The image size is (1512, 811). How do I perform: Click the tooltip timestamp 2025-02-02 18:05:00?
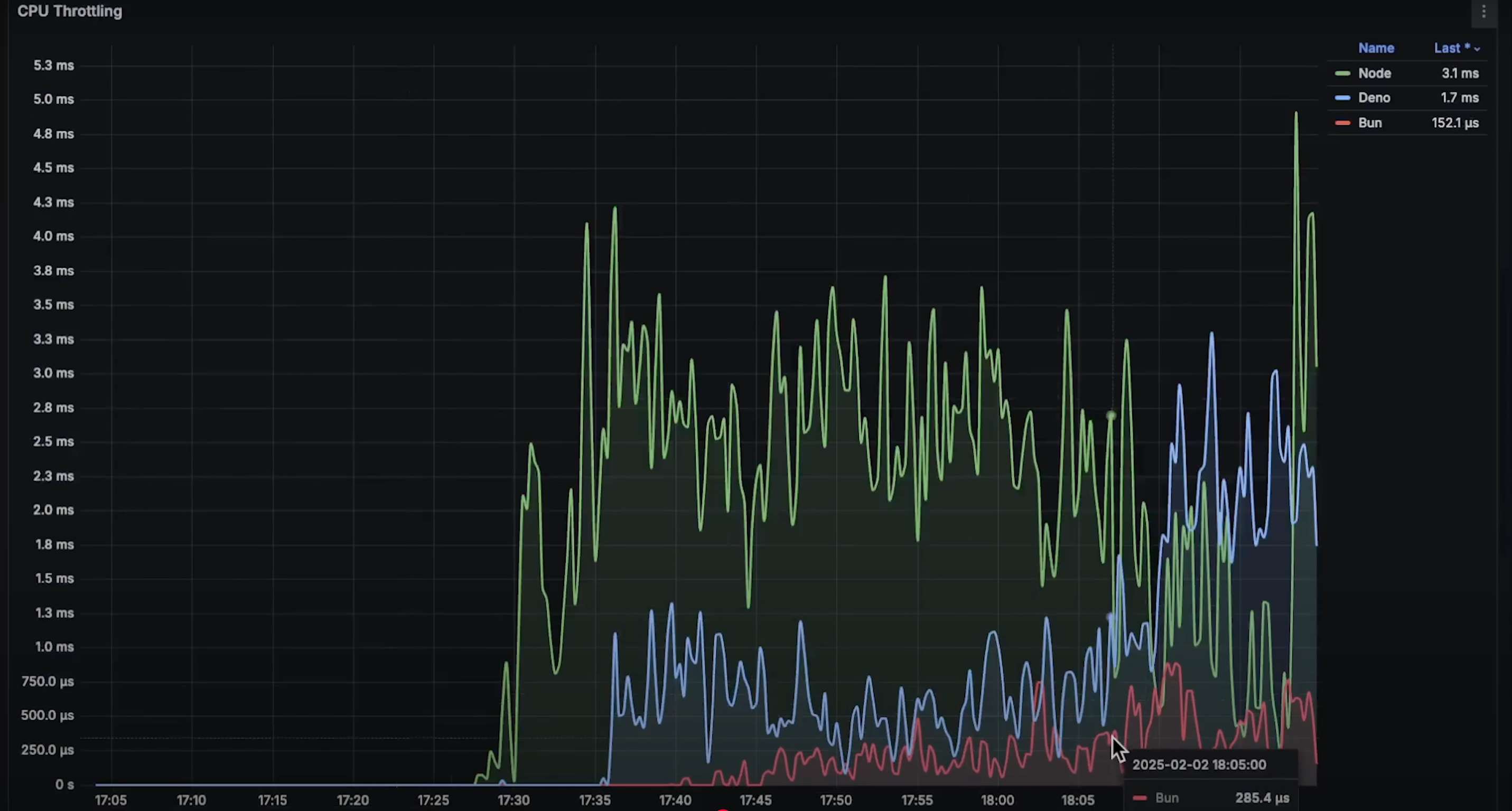(1199, 765)
